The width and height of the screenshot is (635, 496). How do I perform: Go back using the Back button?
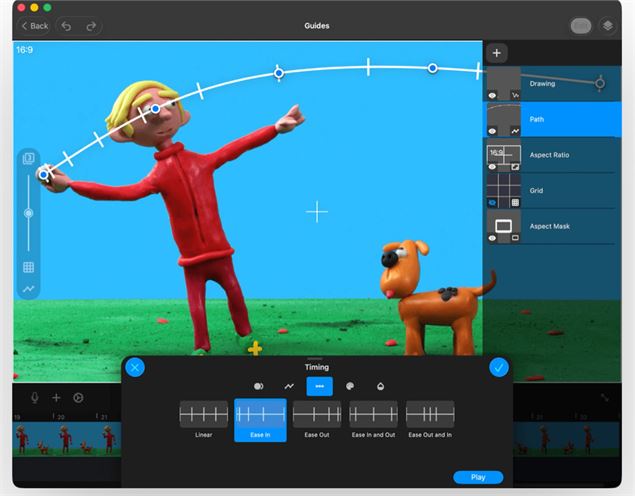(35, 26)
